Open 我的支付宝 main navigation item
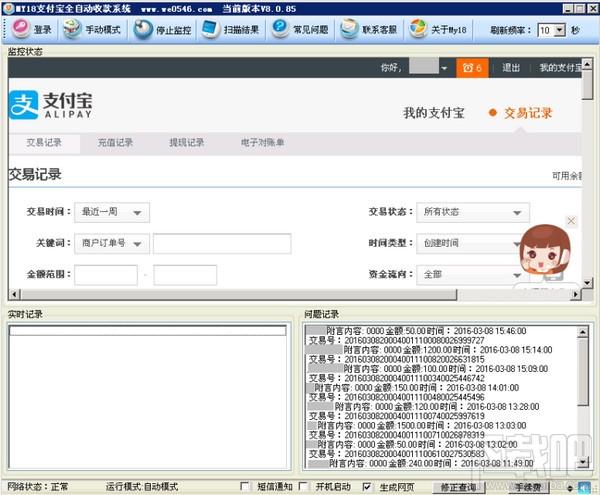Screen dimensions: 600x495 [x=434, y=113]
